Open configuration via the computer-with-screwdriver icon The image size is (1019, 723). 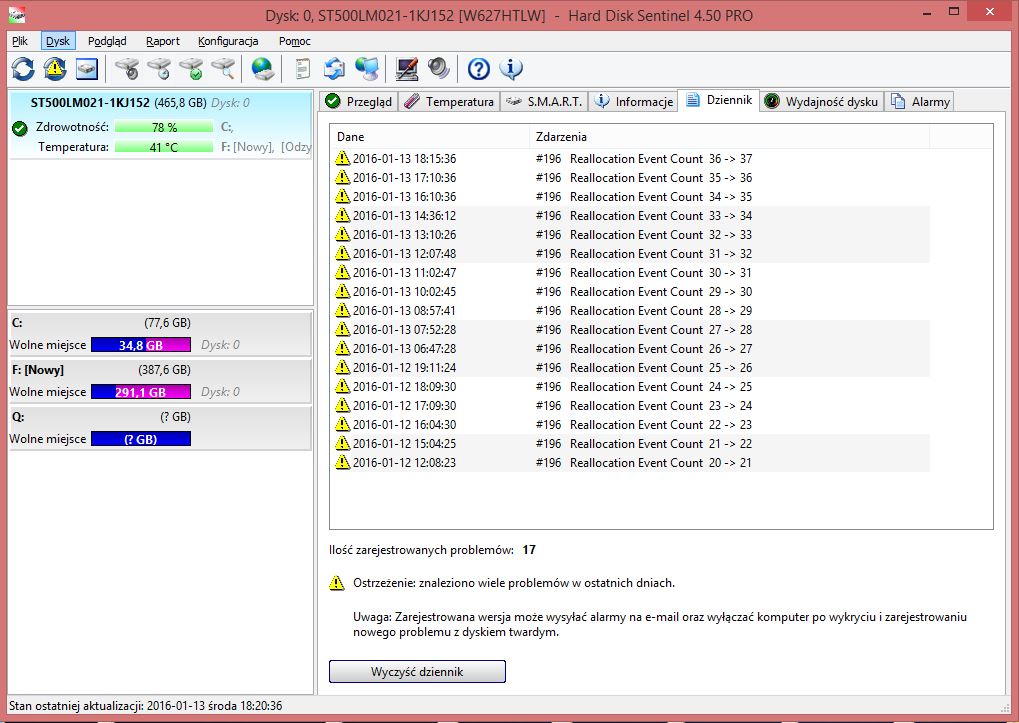[407, 68]
